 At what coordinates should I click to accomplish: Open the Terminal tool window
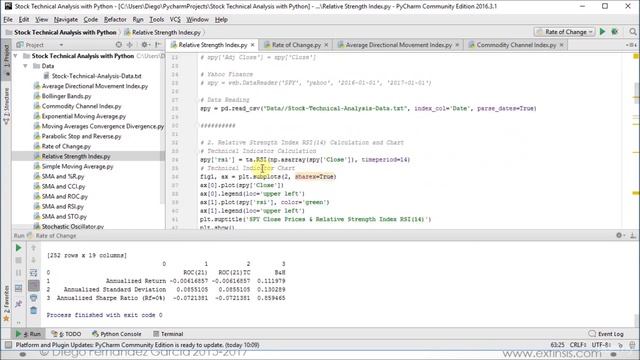point(168,334)
